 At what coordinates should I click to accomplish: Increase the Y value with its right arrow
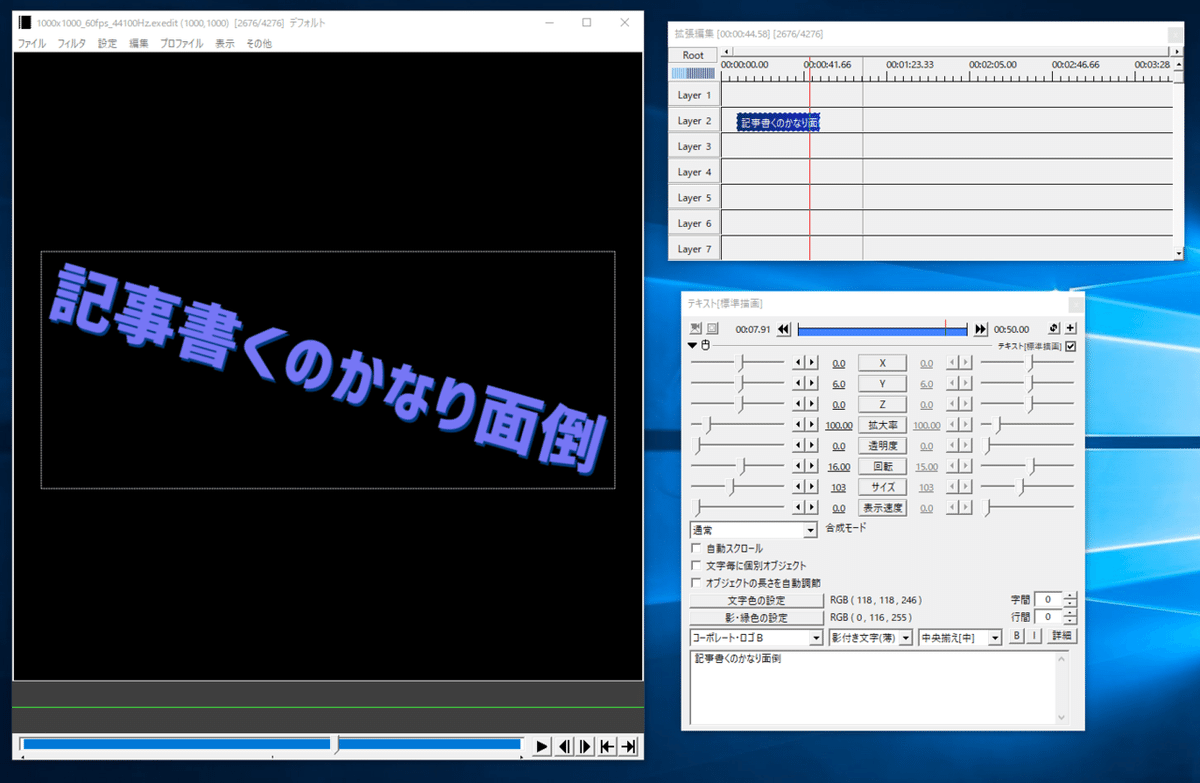[812, 384]
